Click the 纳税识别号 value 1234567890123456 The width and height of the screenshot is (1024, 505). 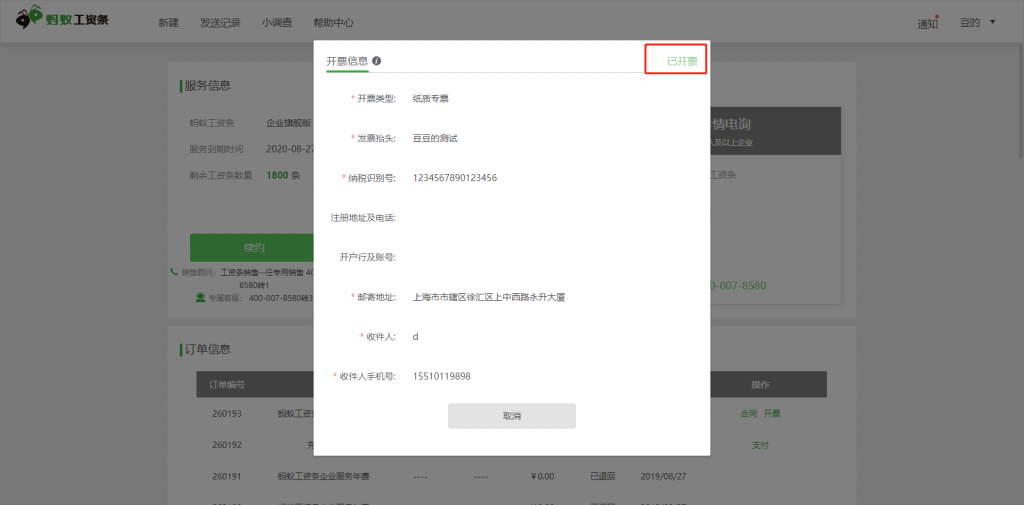point(454,178)
